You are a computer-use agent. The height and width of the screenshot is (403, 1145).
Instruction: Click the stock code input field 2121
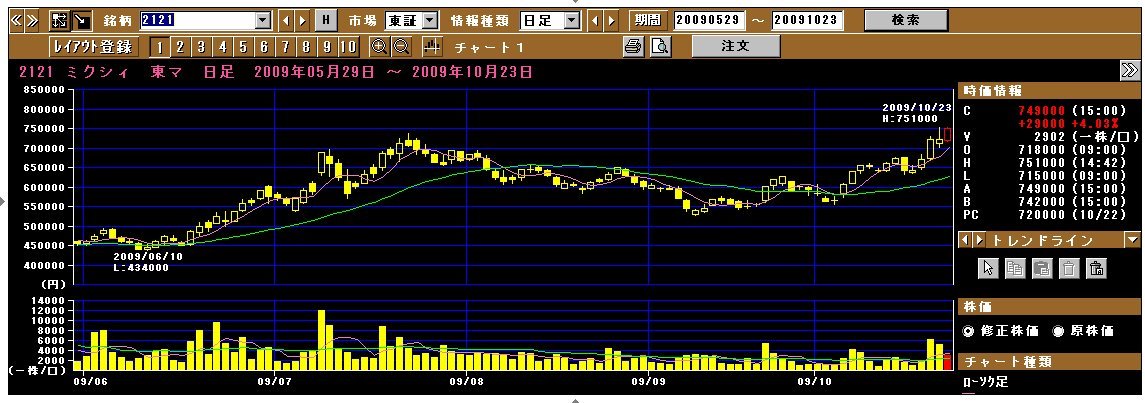pos(198,20)
